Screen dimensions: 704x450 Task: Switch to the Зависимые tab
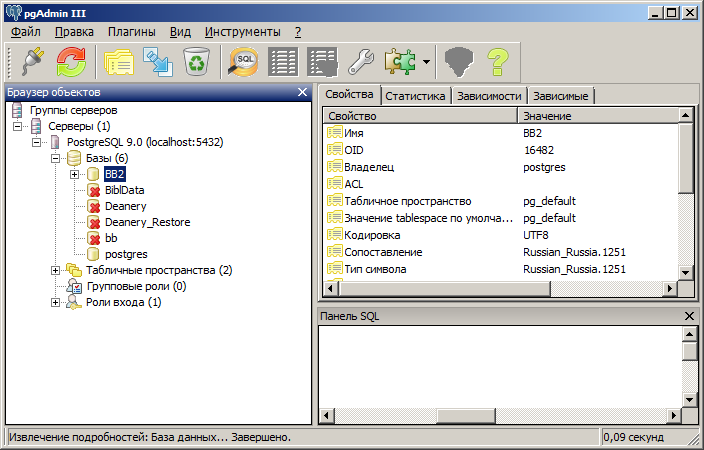(x=561, y=96)
